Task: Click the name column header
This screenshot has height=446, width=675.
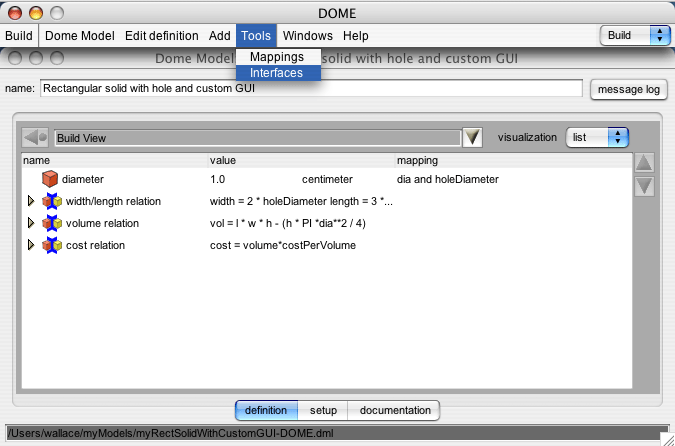Action: coord(115,160)
